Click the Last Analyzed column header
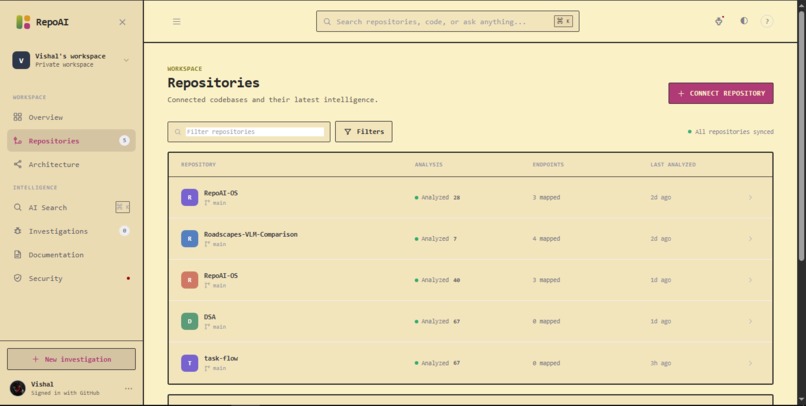The width and height of the screenshot is (806, 406). [x=673, y=164]
